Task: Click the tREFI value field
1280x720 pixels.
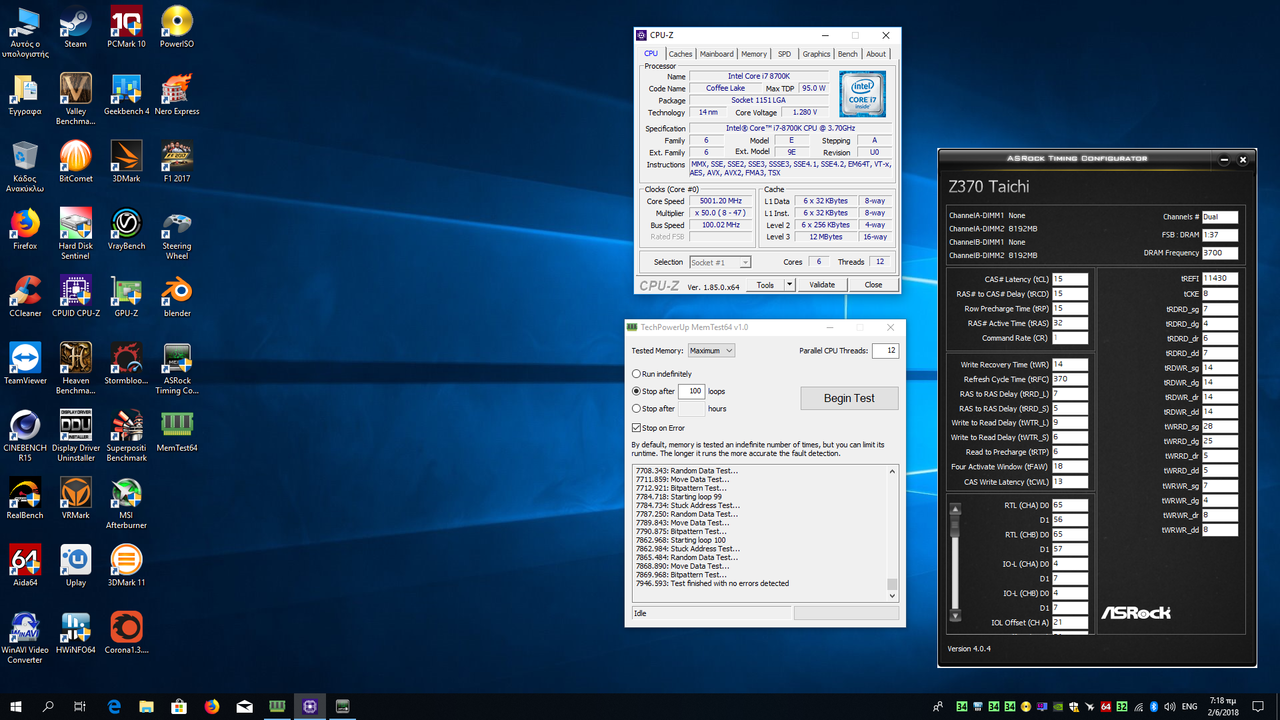Action: point(1220,279)
